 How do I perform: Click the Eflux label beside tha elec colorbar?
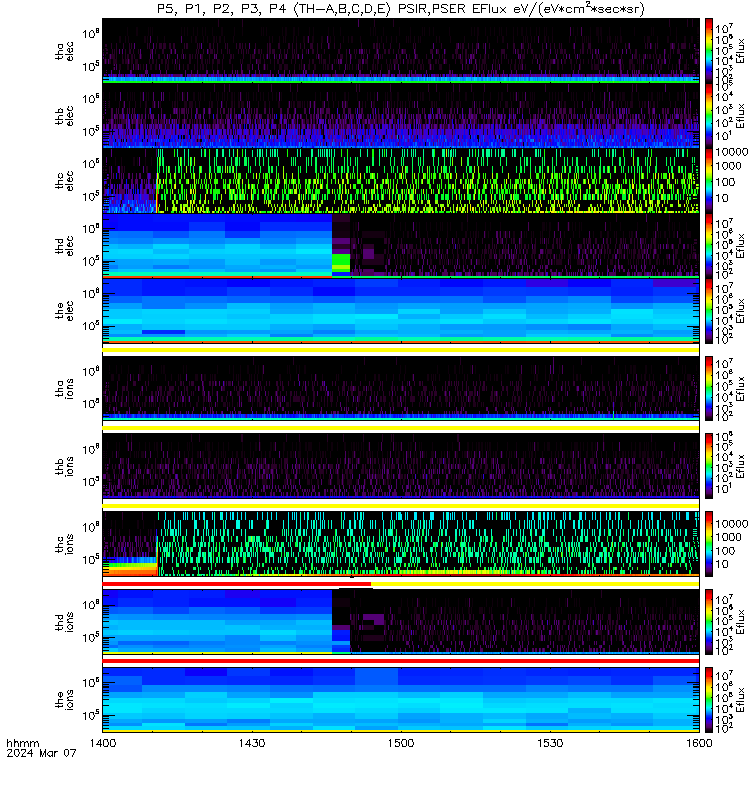click(x=741, y=51)
